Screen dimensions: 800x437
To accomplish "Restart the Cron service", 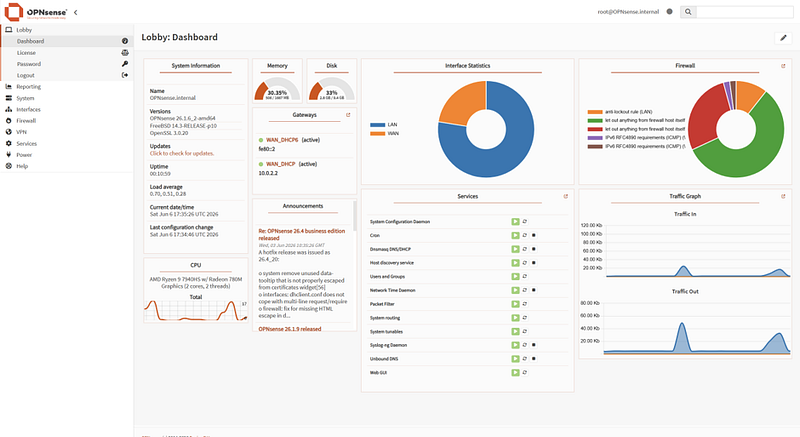I will pos(524,236).
